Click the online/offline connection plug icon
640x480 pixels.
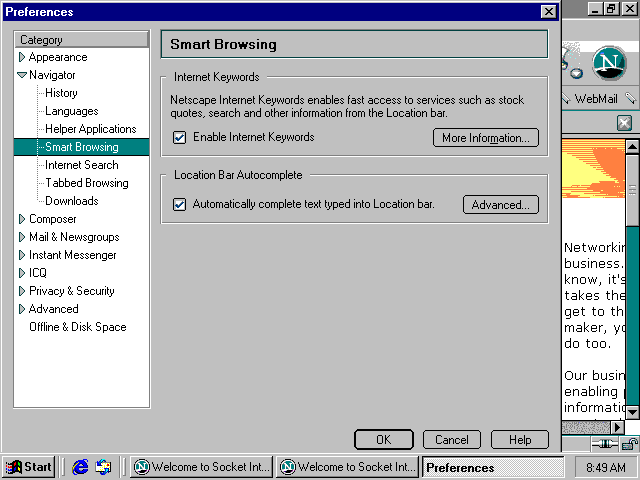pos(605,443)
